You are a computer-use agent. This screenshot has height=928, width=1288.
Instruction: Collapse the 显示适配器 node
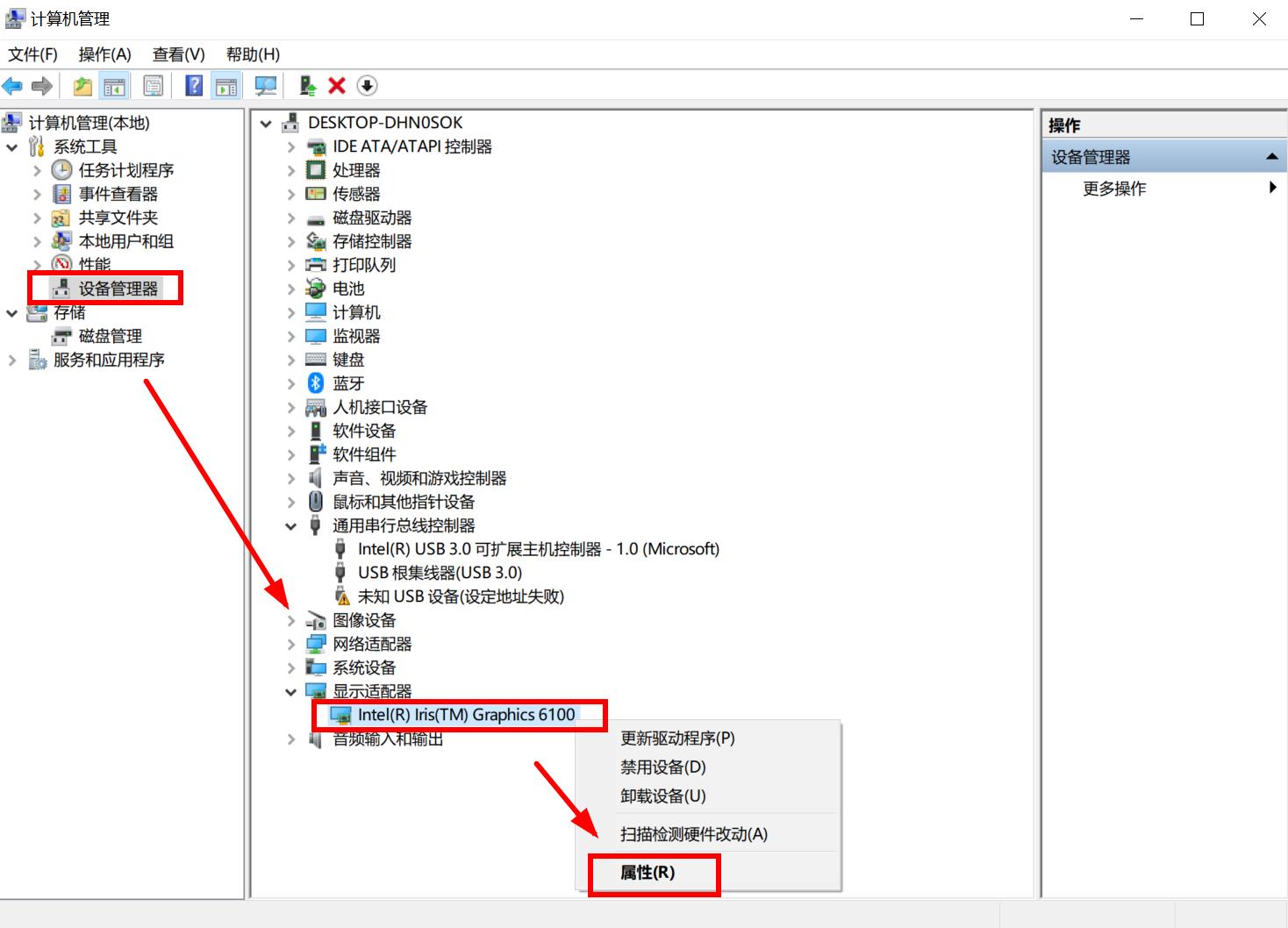tap(291, 692)
